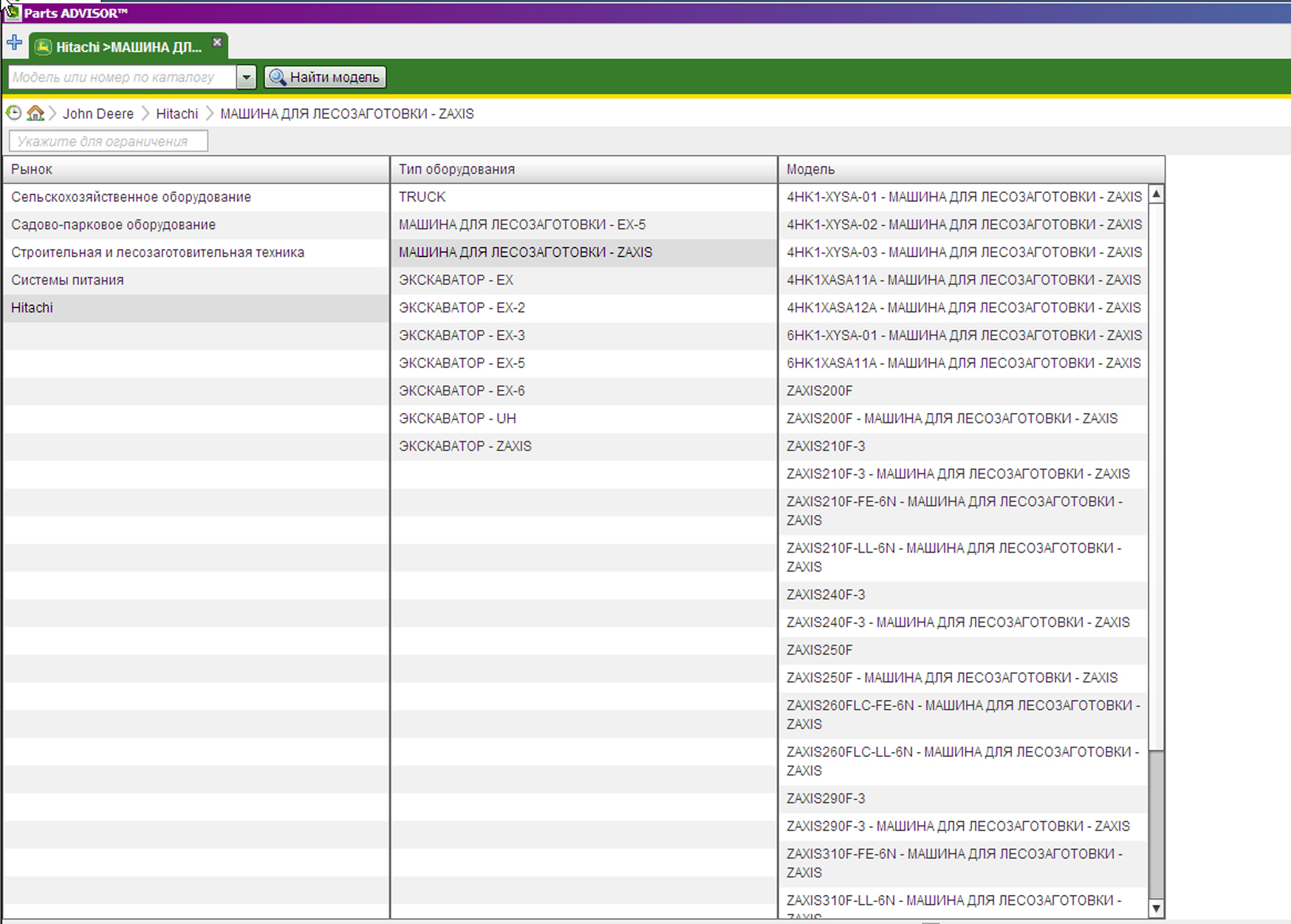Select Системы питания market

67,280
